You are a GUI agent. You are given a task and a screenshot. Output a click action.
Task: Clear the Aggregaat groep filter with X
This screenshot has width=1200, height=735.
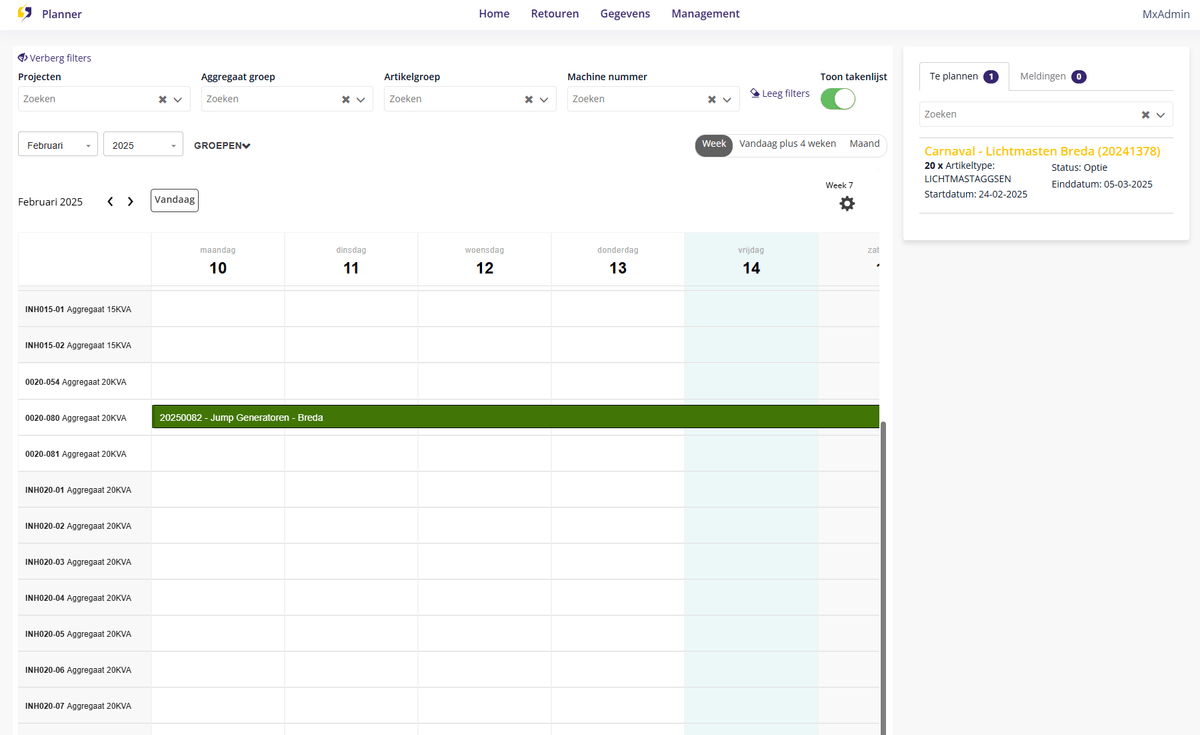(345, 99)
